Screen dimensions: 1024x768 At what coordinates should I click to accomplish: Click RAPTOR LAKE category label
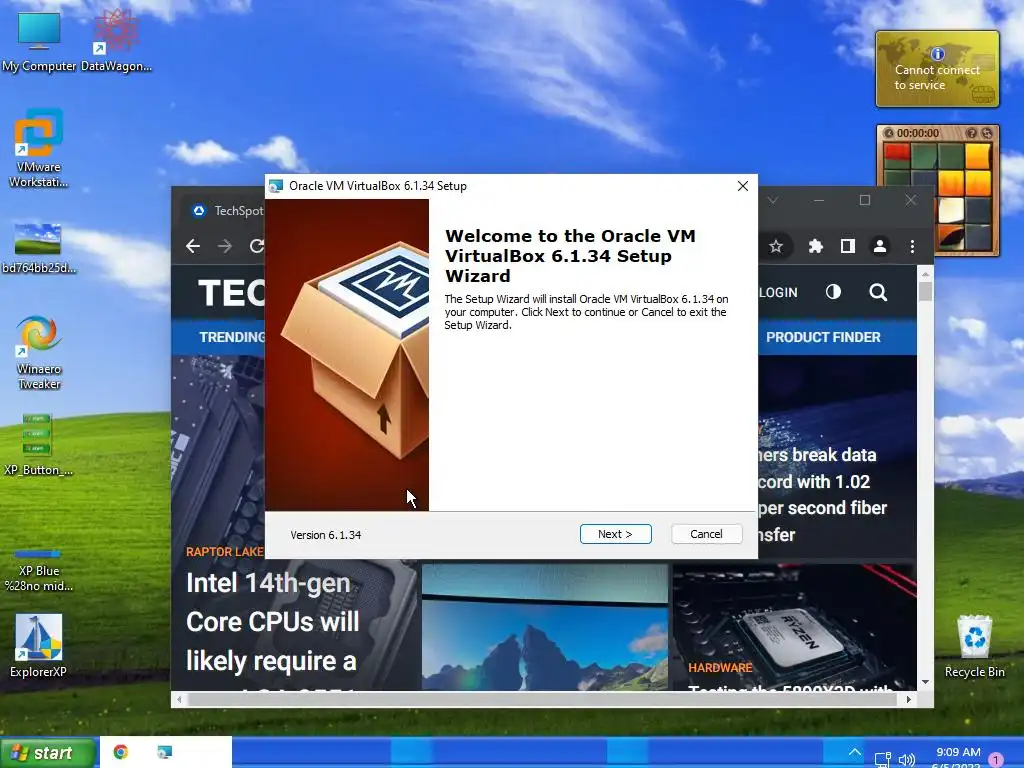click(225, 552)
